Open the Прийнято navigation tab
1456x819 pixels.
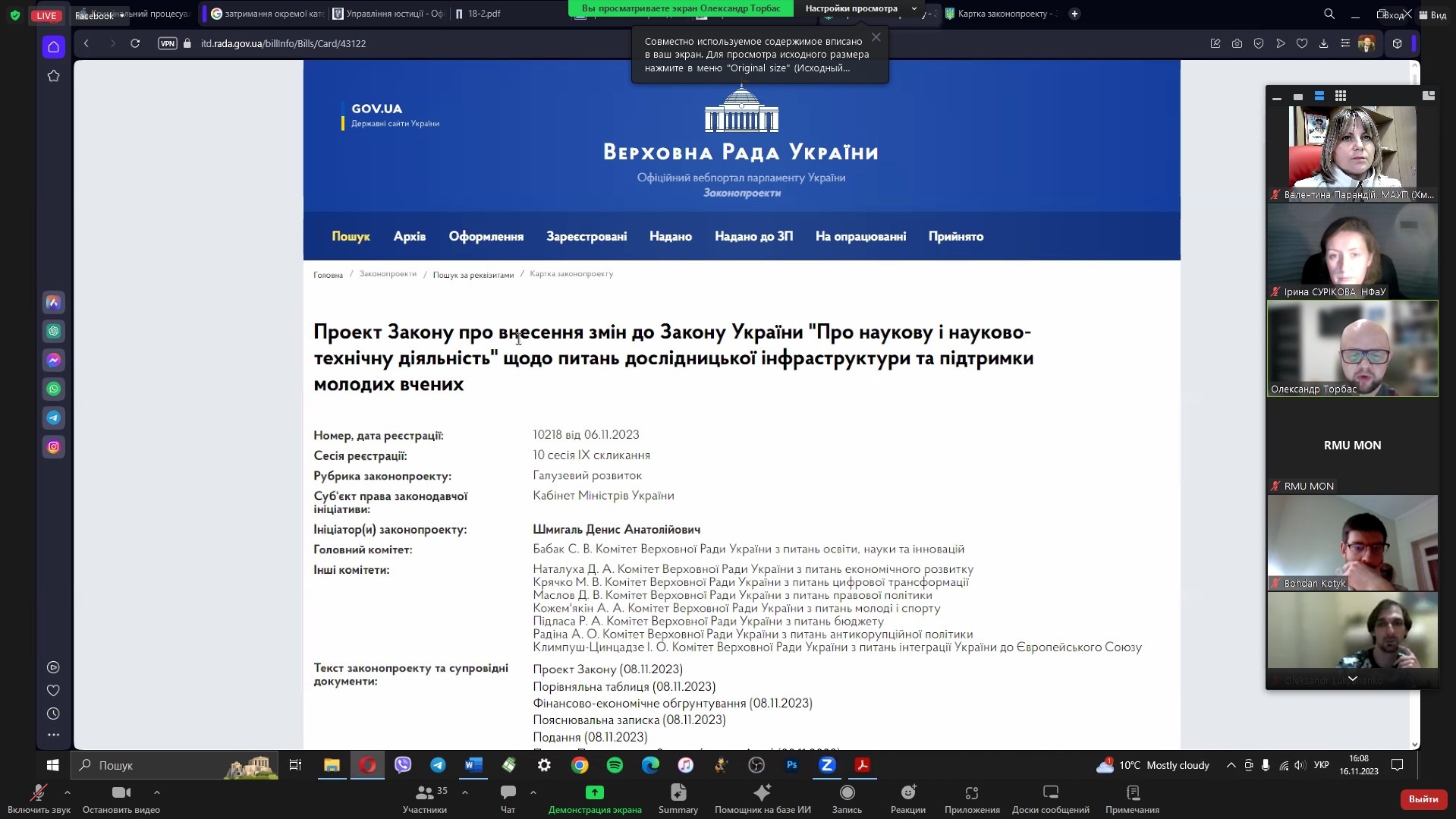pos(955,237)
